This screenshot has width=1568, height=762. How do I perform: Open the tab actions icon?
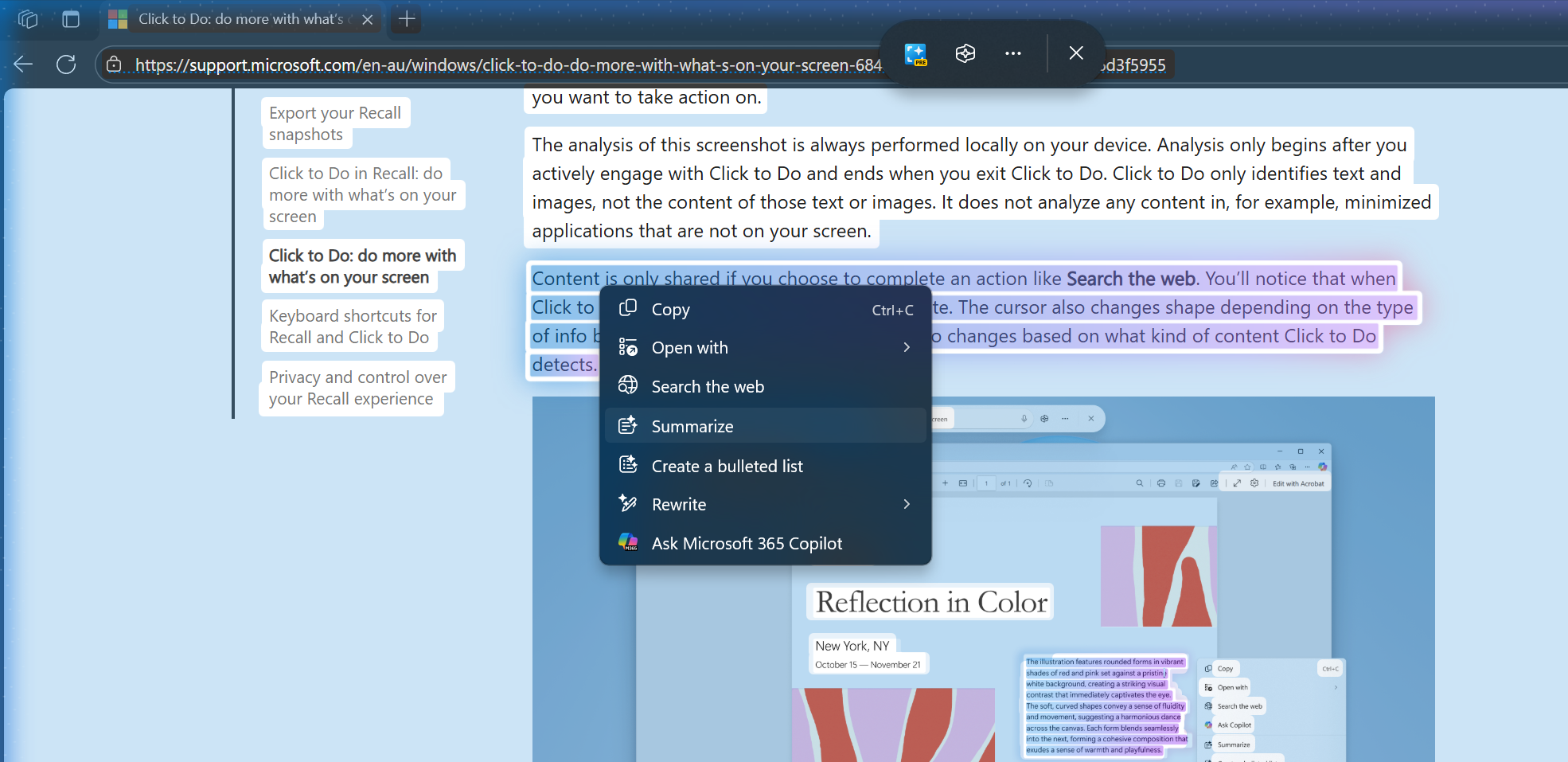click(71, 19)
